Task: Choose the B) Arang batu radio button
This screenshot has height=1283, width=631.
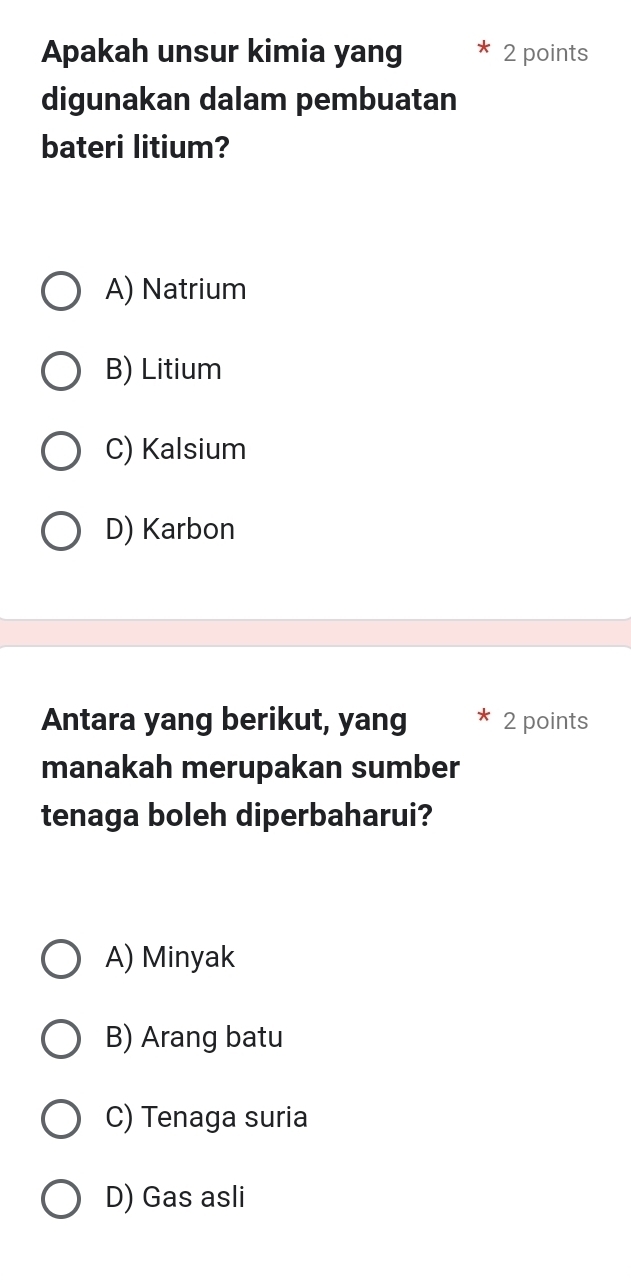Action: pyautogui.click(x=61, y=1038)
